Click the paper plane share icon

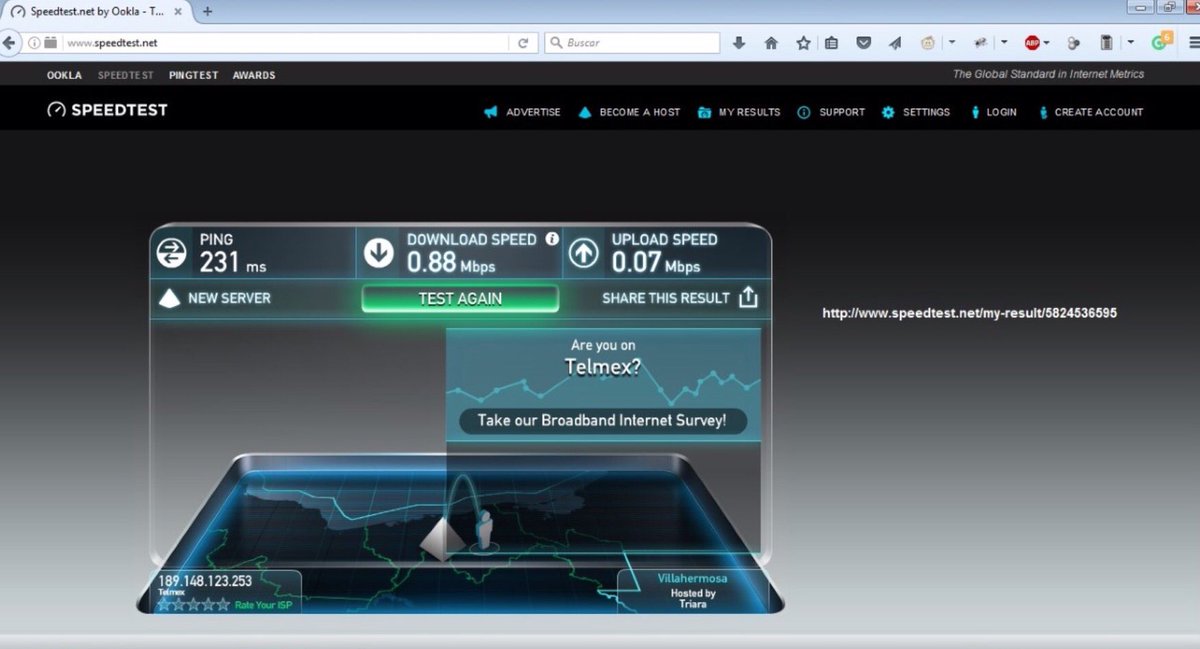click(x=895, y=43)
